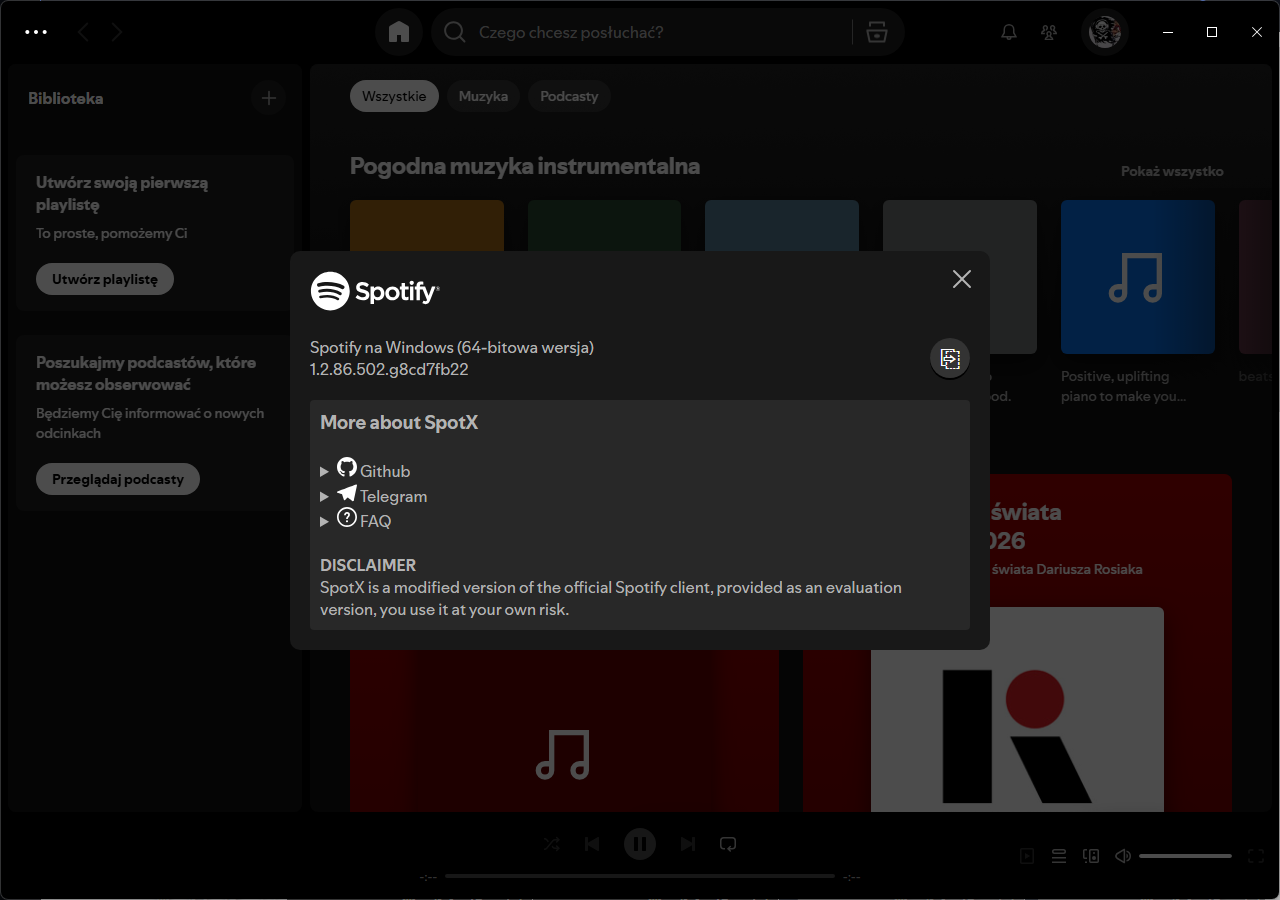Add to library with the plus icon
Image resolution: width=1280 pixels, height=900 pixels.
tap(268, 98)
